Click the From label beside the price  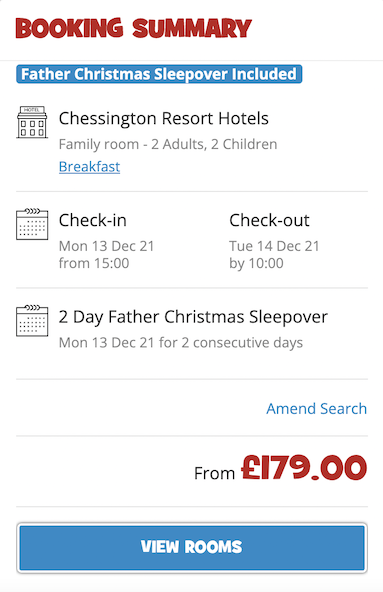pos(215,473)
